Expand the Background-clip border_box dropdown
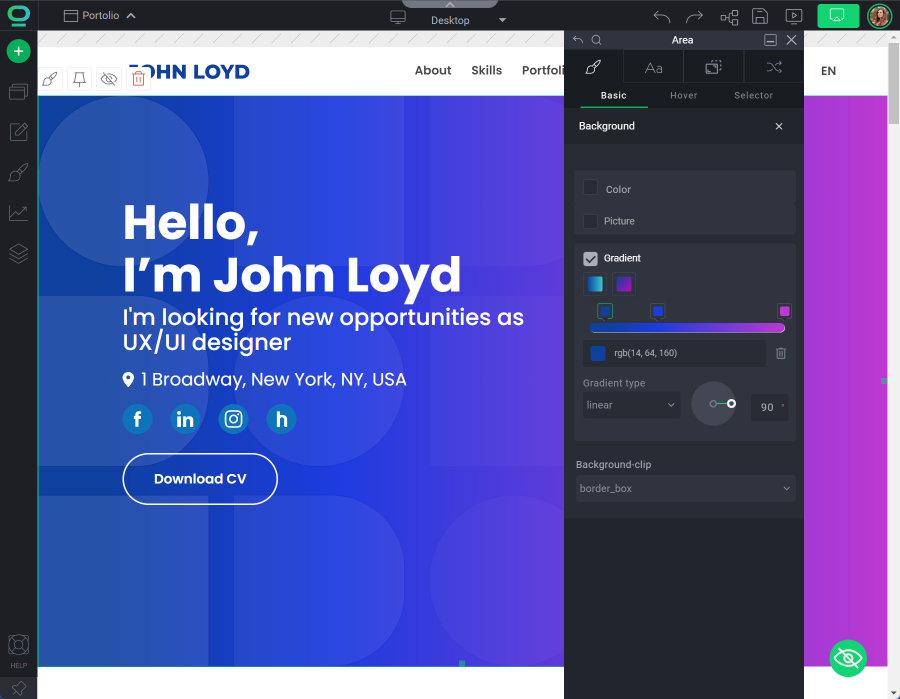The width and height of the screenshot is (900, 699). pyautogui.click(x=685, y=488)
